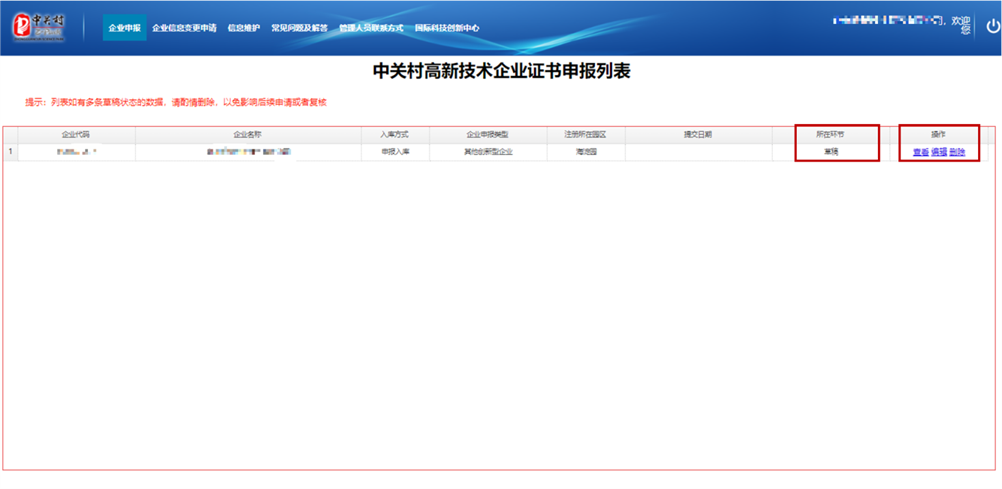Go to 信息维护 menu
The height and width of the screenshot is (489, 1002).
[x=244, y=28]
